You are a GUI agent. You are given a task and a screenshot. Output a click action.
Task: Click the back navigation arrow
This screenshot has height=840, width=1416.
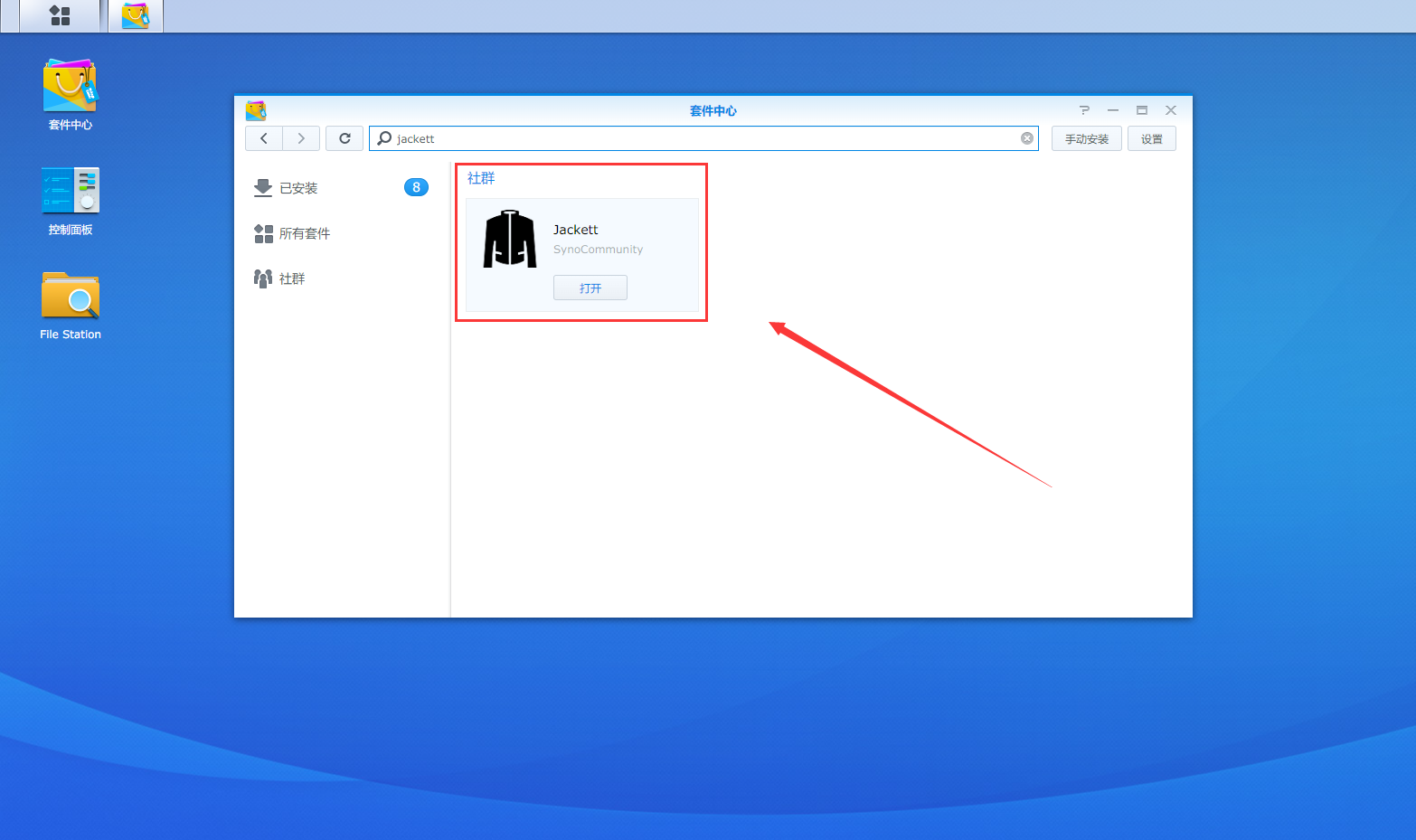tap(264, 138)
